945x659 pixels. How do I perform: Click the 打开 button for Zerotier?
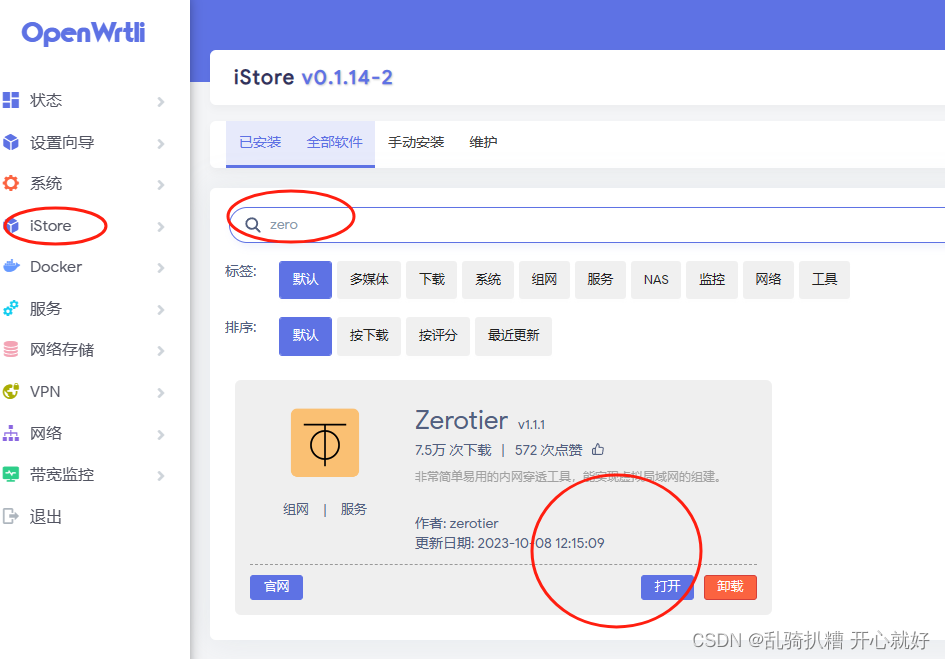click(x=667, y=587)
